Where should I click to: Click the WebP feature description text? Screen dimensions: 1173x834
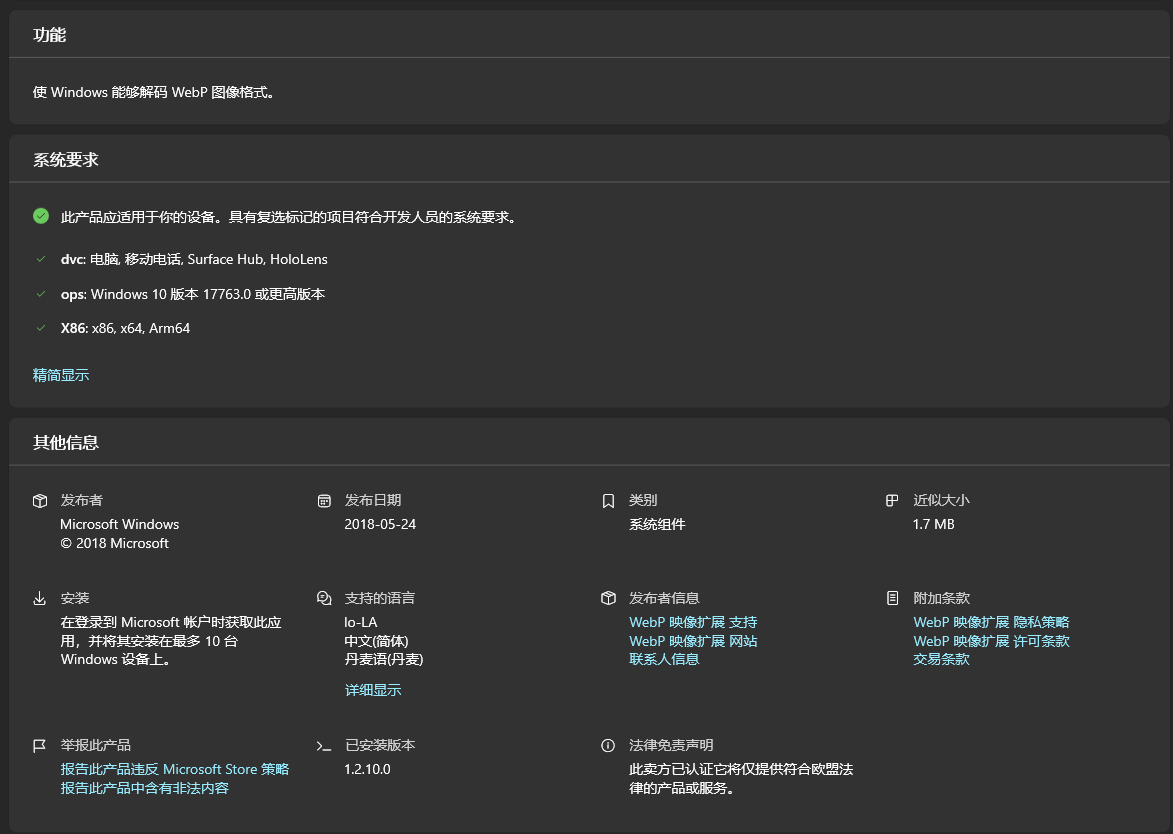pos(153,92)
